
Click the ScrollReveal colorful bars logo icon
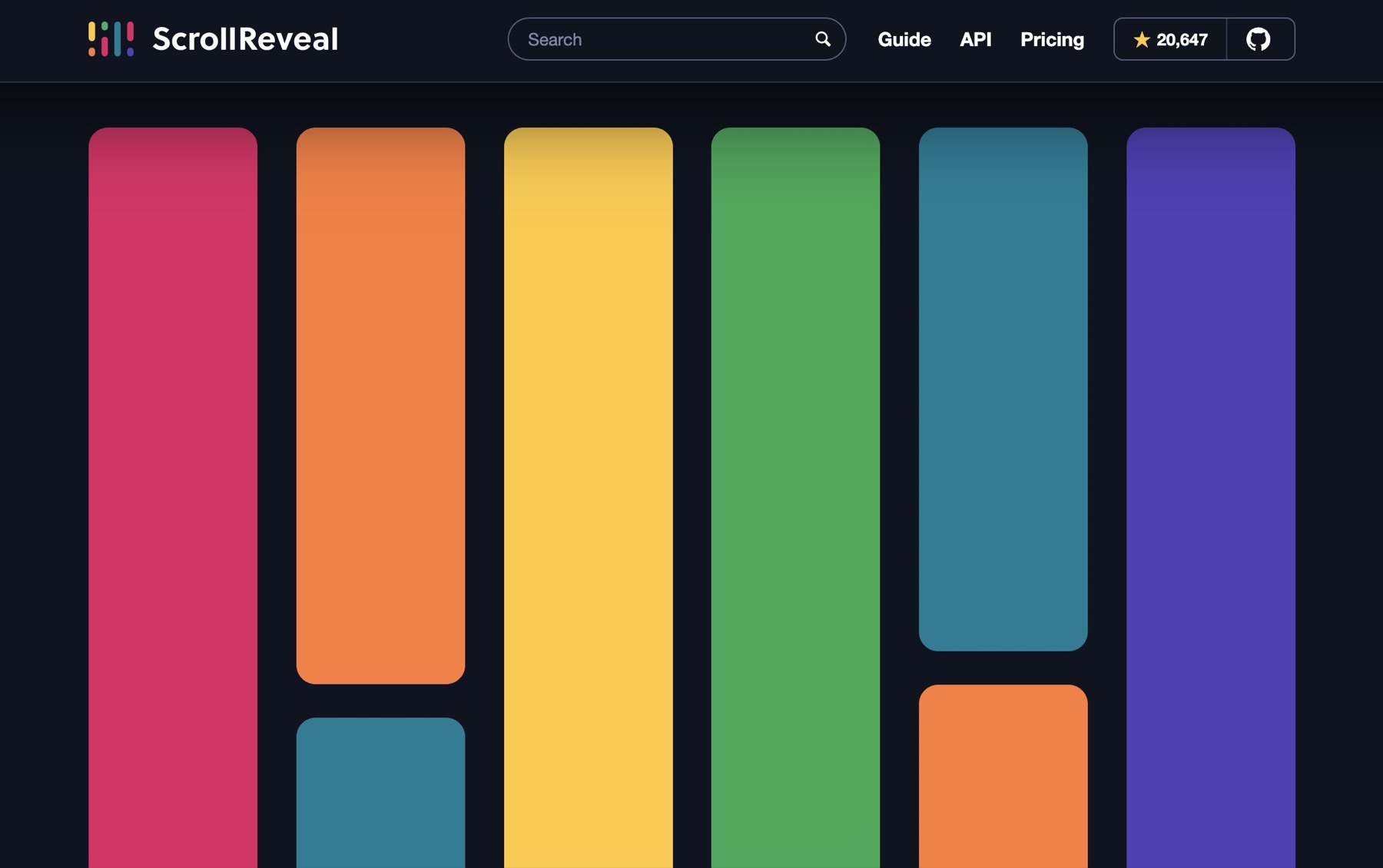click(111, 39)
